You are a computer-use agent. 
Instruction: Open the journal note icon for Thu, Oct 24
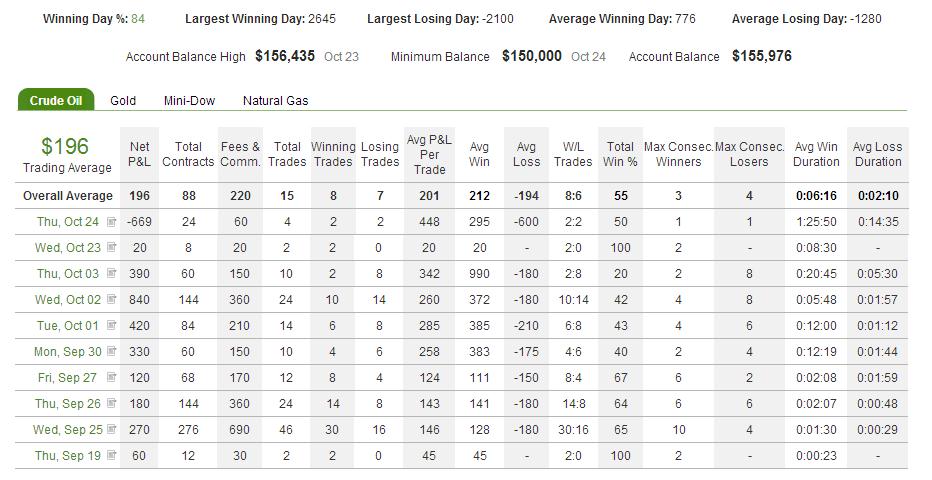pyautogui.click(x=111, y=222)
